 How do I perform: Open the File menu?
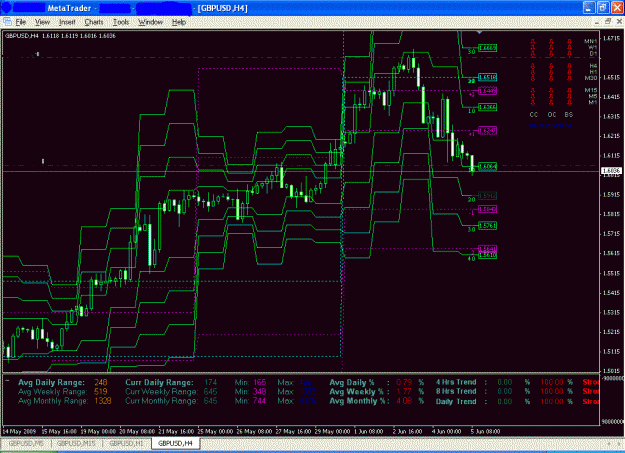(21, 22)
